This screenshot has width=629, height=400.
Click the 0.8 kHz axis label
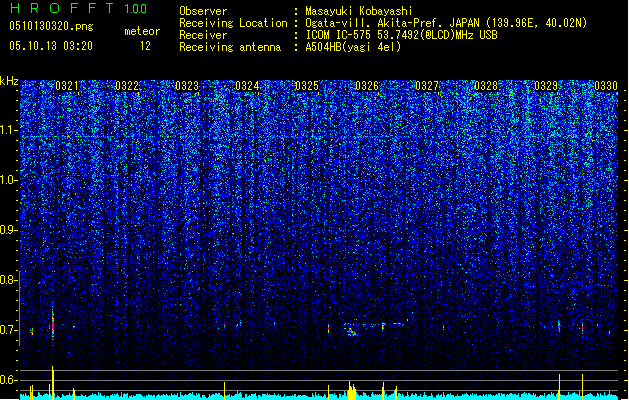(8, 280)
